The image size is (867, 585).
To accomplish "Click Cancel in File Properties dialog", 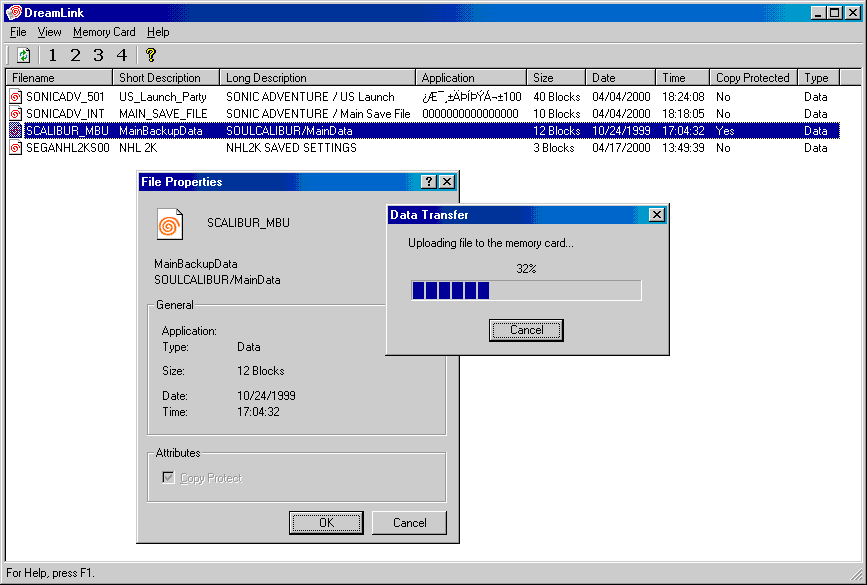I will pos(409,523).
